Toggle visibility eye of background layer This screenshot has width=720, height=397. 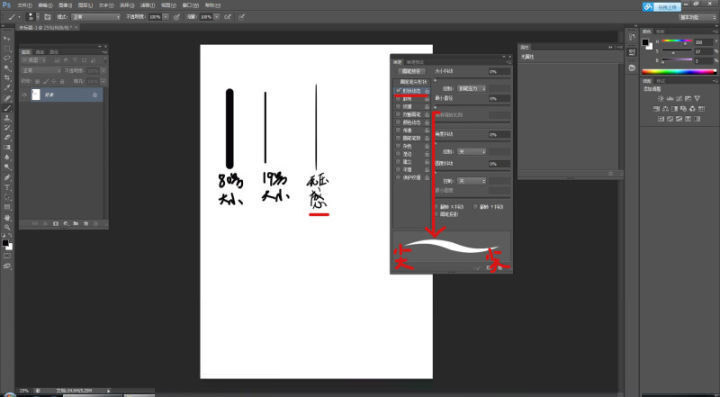(25, 95)
